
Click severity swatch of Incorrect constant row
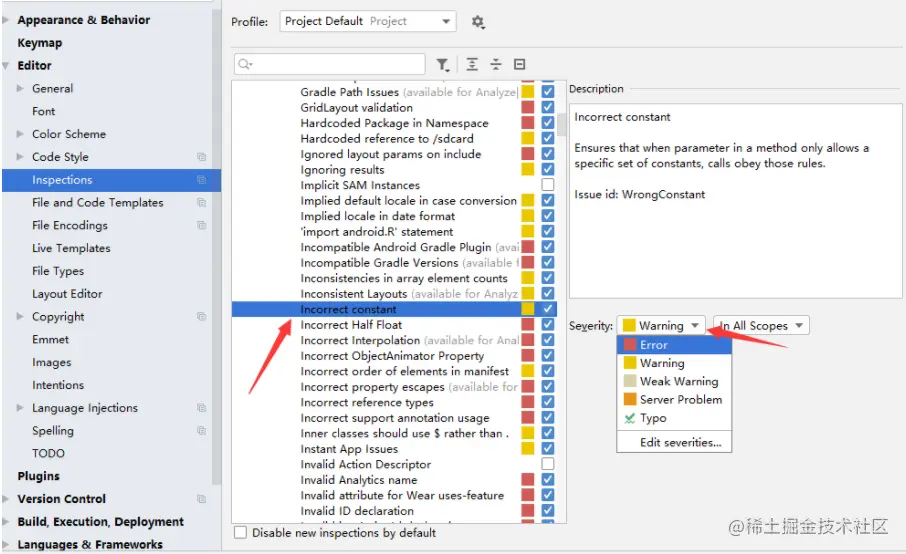[x=528, y=309]
